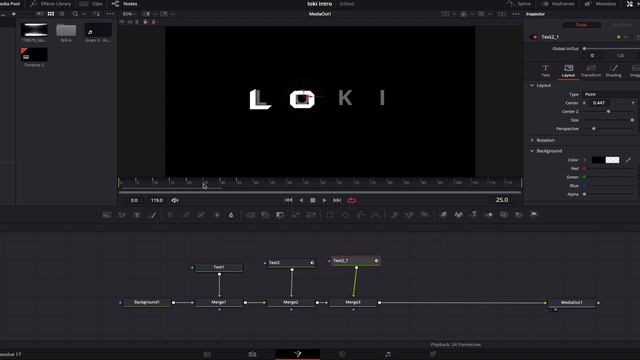Screen dimensions: 640x360
Task: Mute audio with the speaker icon
Action: point(175,200)
